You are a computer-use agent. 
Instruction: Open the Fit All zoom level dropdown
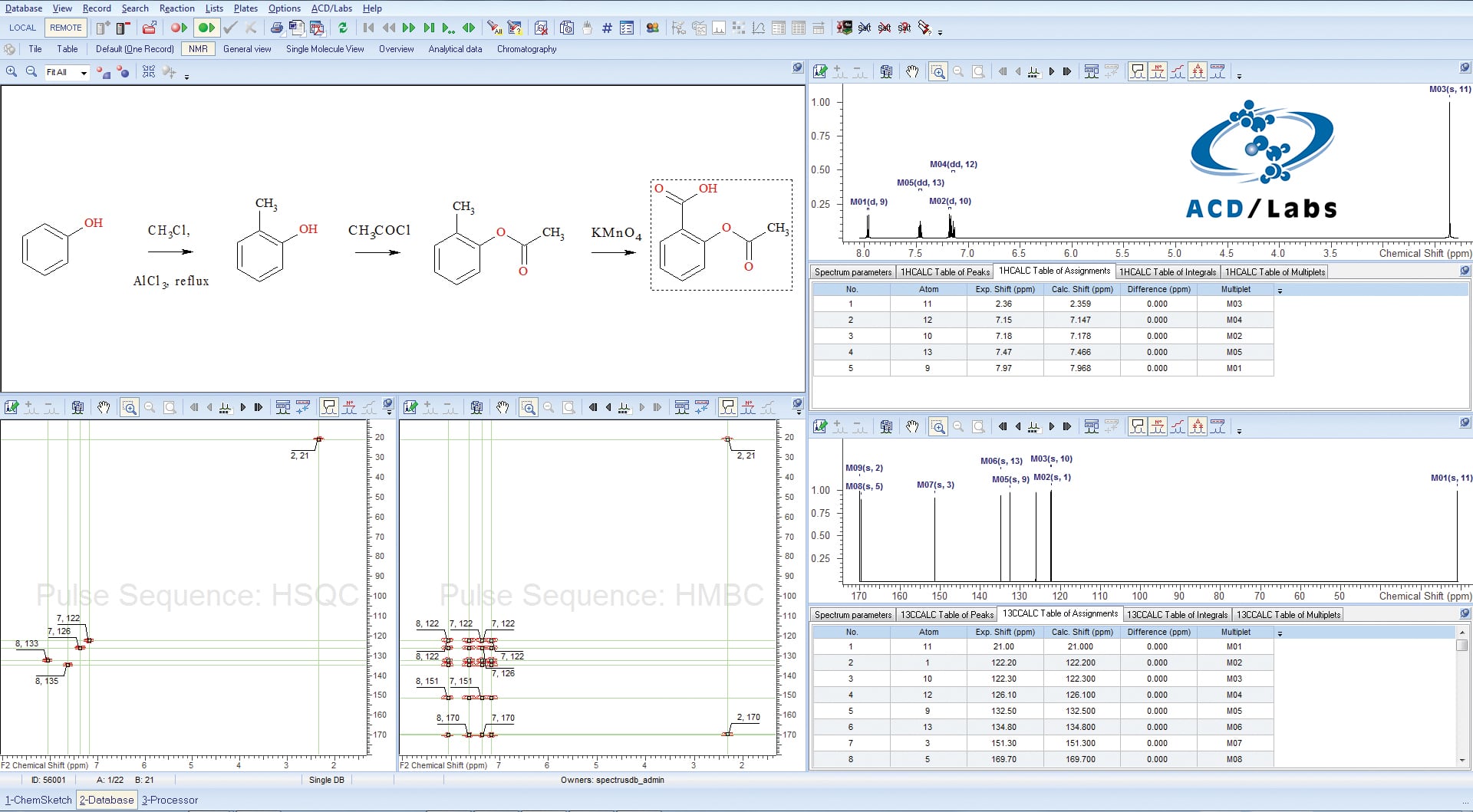coord(82,72)
